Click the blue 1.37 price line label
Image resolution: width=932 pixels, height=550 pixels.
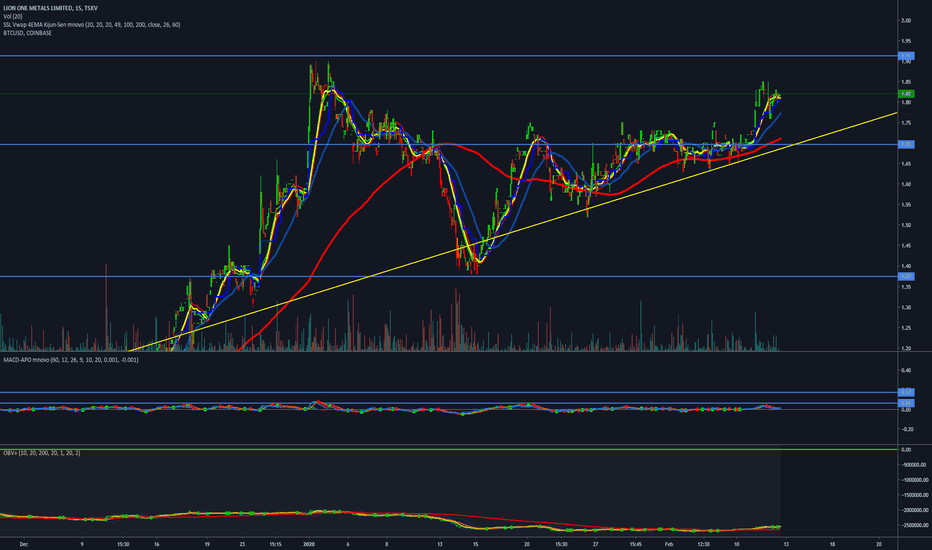(x=906, y=276)
